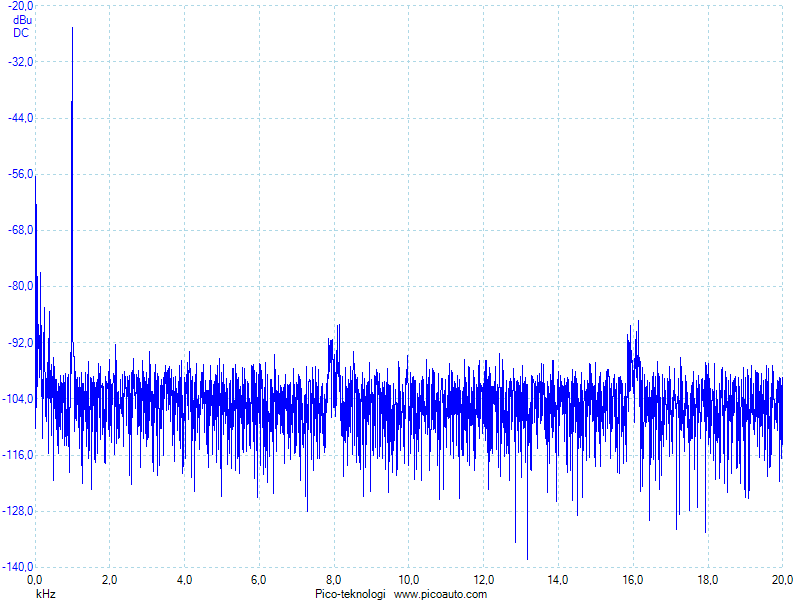Click the 6,0 frequency axis label
Screen dimensions: 800x600
259,580
